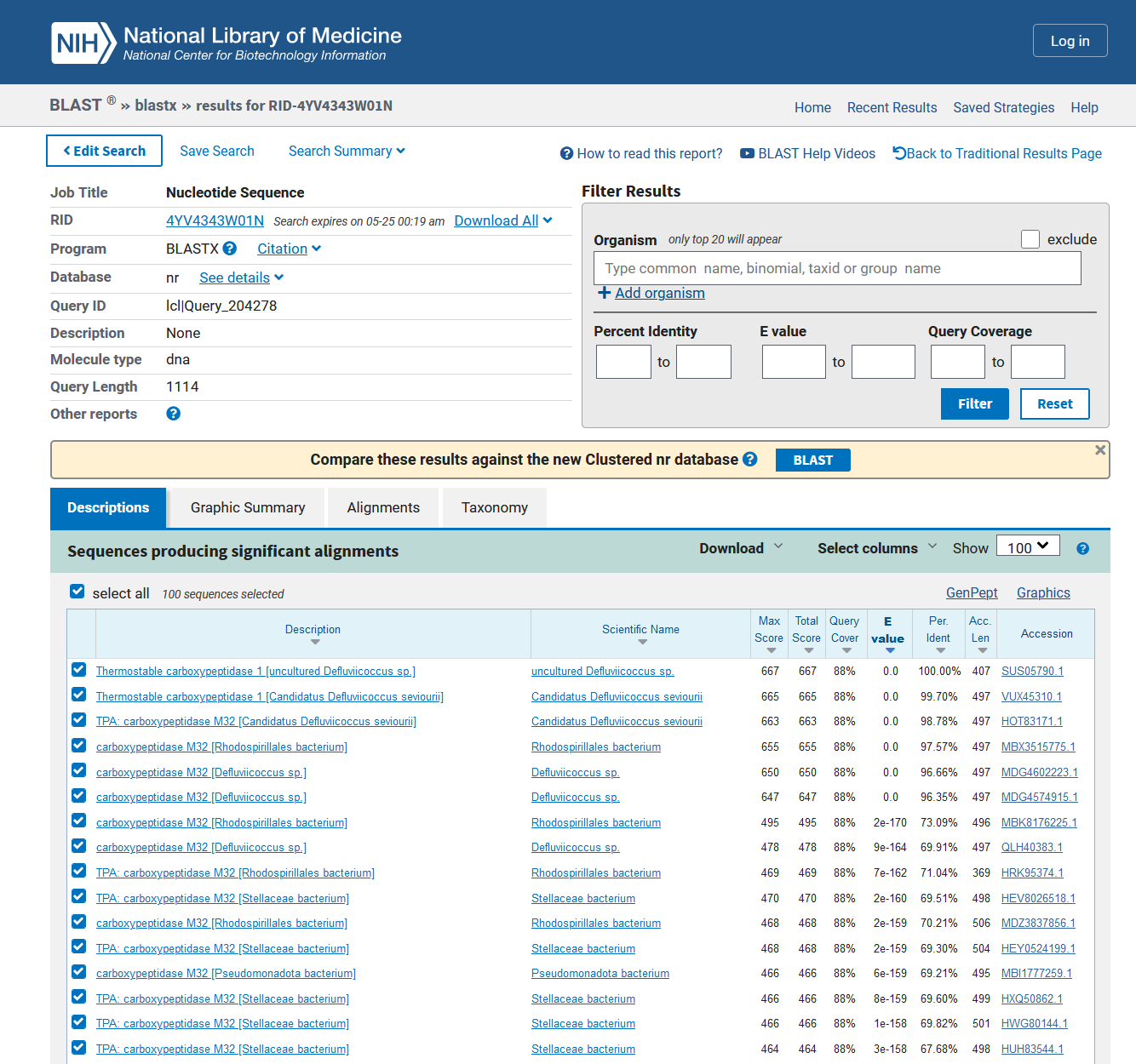The width and height of the screenshot is (1136, 1064).
Task: Sort by Acc. Len arrow
Action: [x=983, y=650]
